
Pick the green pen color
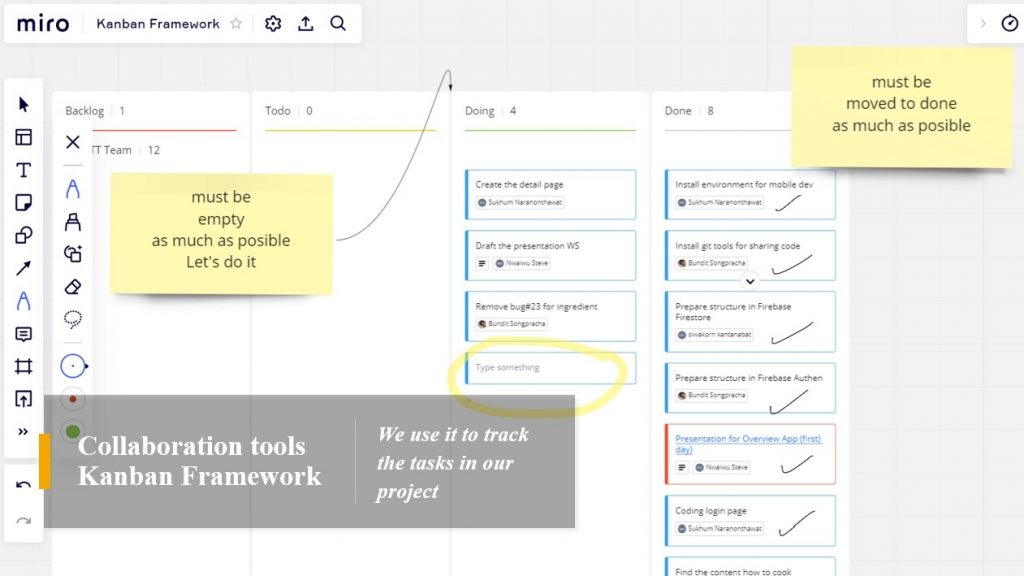click(73, 431)
